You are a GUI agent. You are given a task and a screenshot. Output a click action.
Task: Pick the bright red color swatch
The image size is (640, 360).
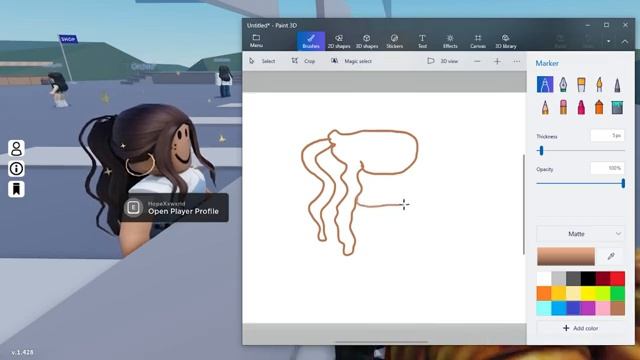tap(618, 279)
